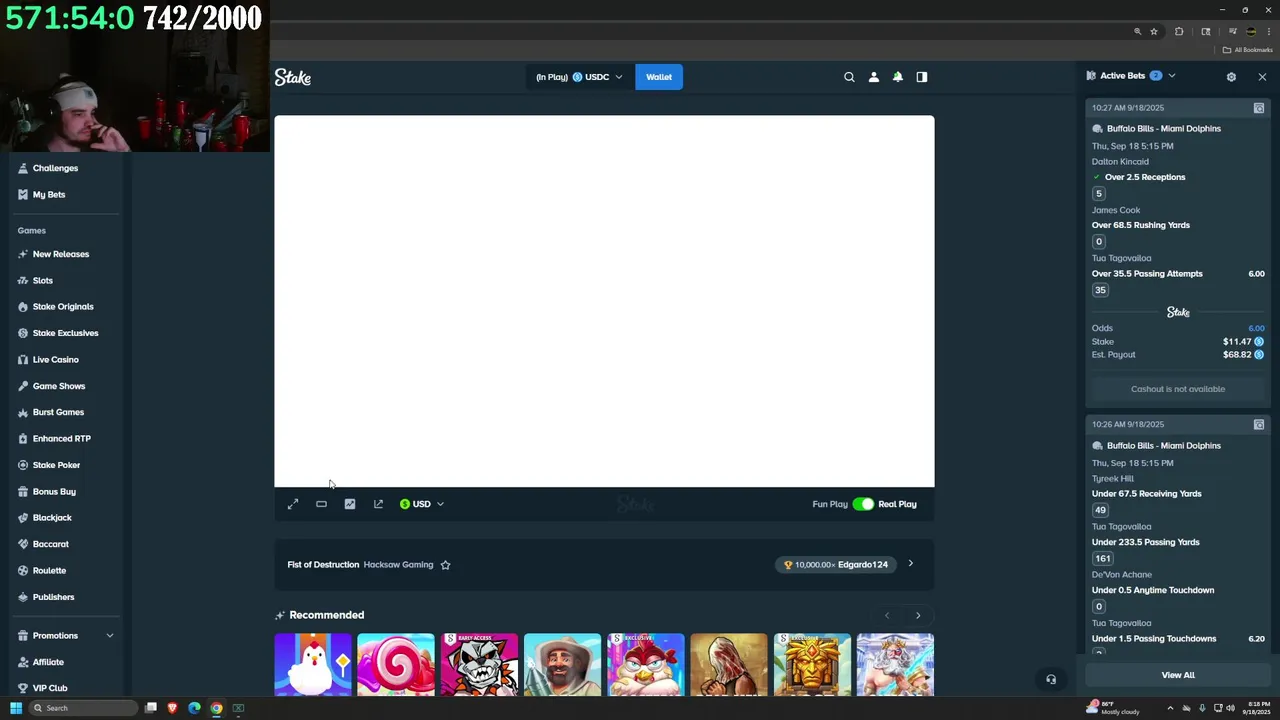Open the user profile icon

point(873,77)
